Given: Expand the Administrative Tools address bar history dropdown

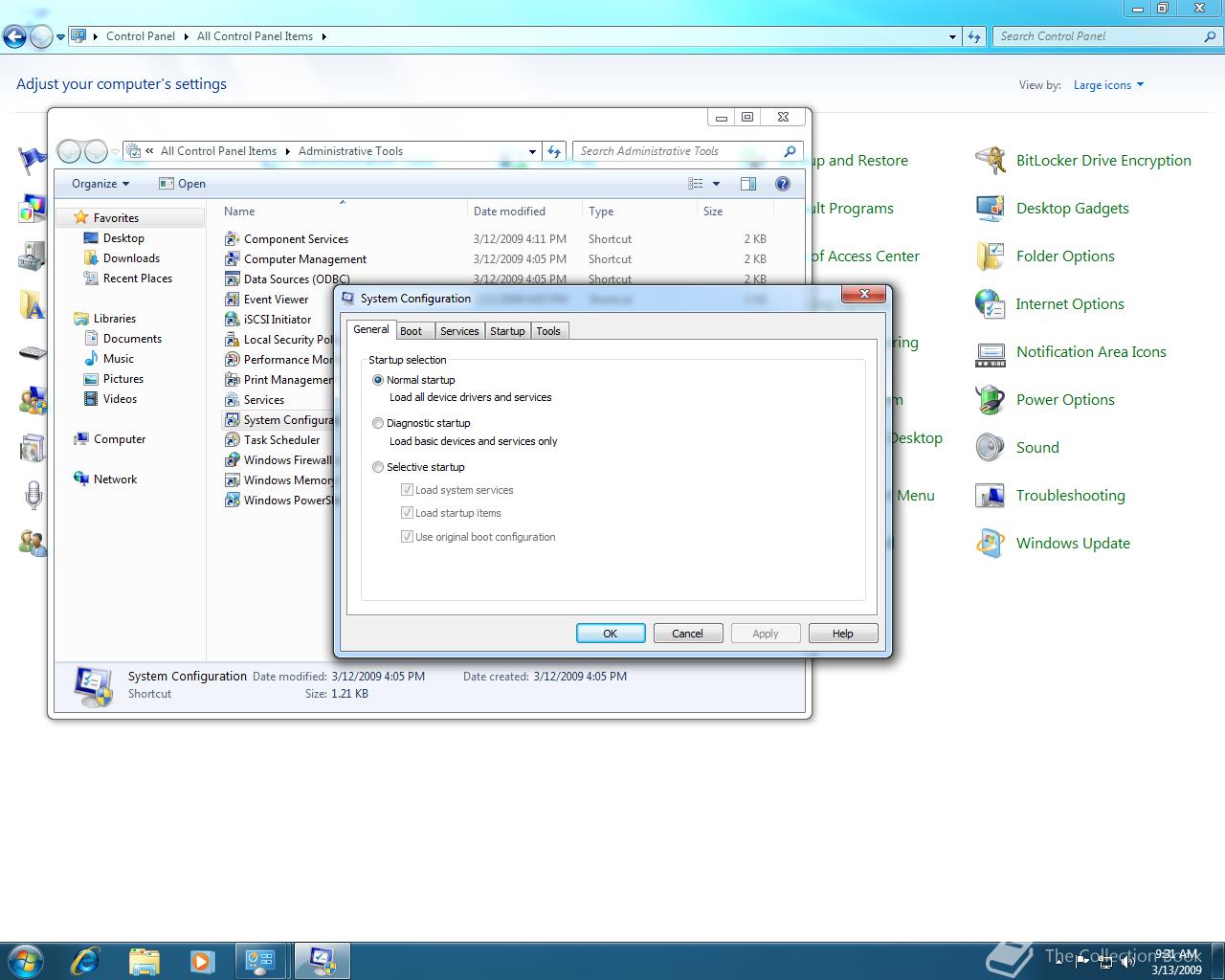Looking at the screenshot, I should (x=532, y=151).
